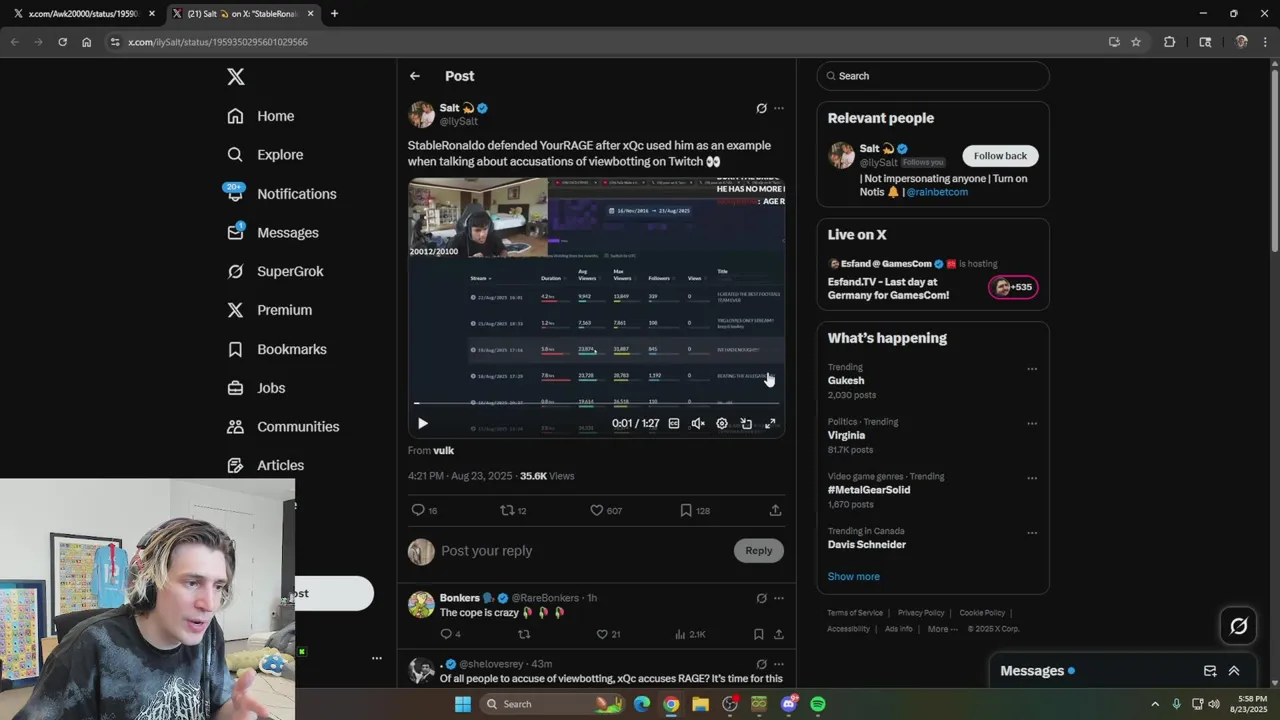1280x720 pixels.
Task: Open the vulk source link
Action: tap(443, 451)
